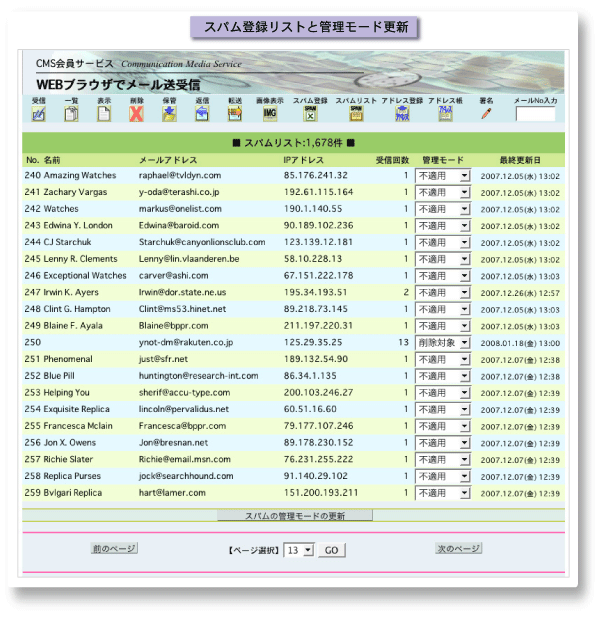600x618 pixels.
Task: Open management mode dropdown for Irwin K. Ayers
Action: pos(443,292)
